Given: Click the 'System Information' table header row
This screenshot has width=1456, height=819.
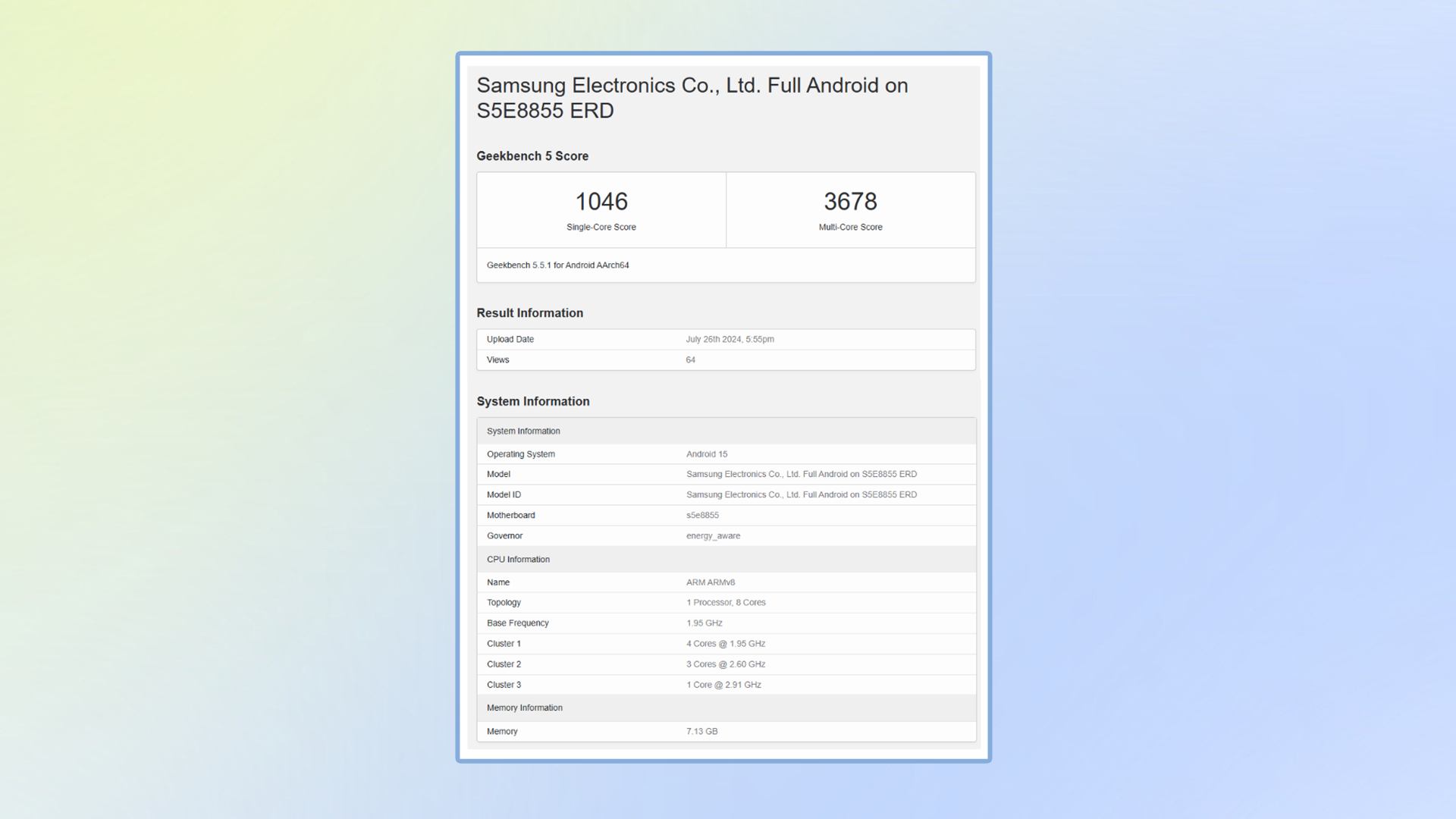Looking at the screenshot, I should pos(726,431).
